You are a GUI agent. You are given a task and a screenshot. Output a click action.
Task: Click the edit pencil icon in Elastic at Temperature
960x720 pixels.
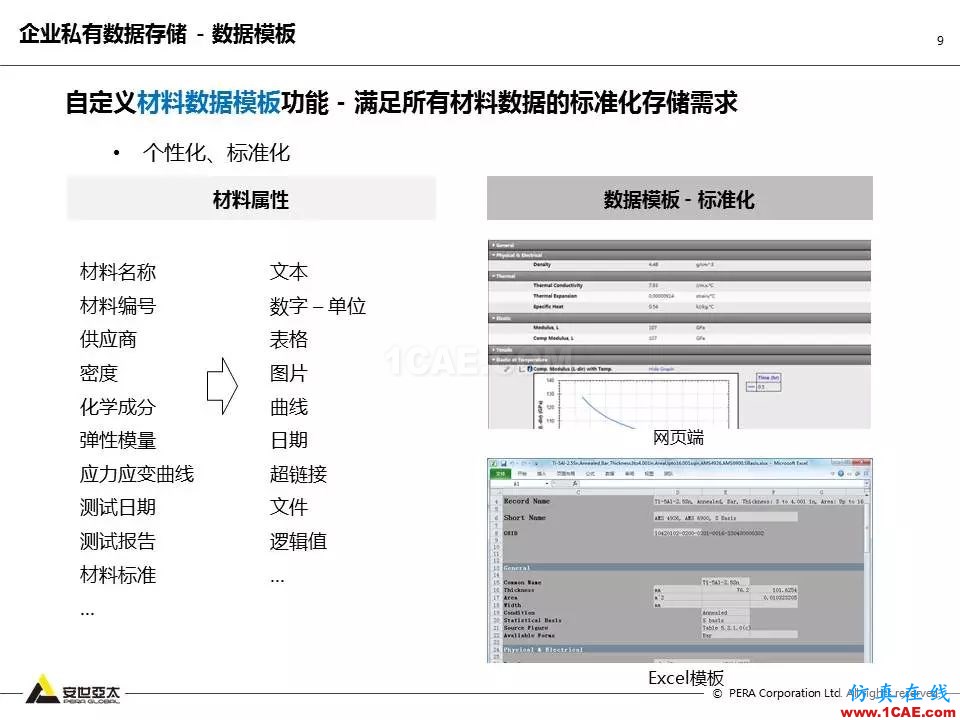(507, 369)
